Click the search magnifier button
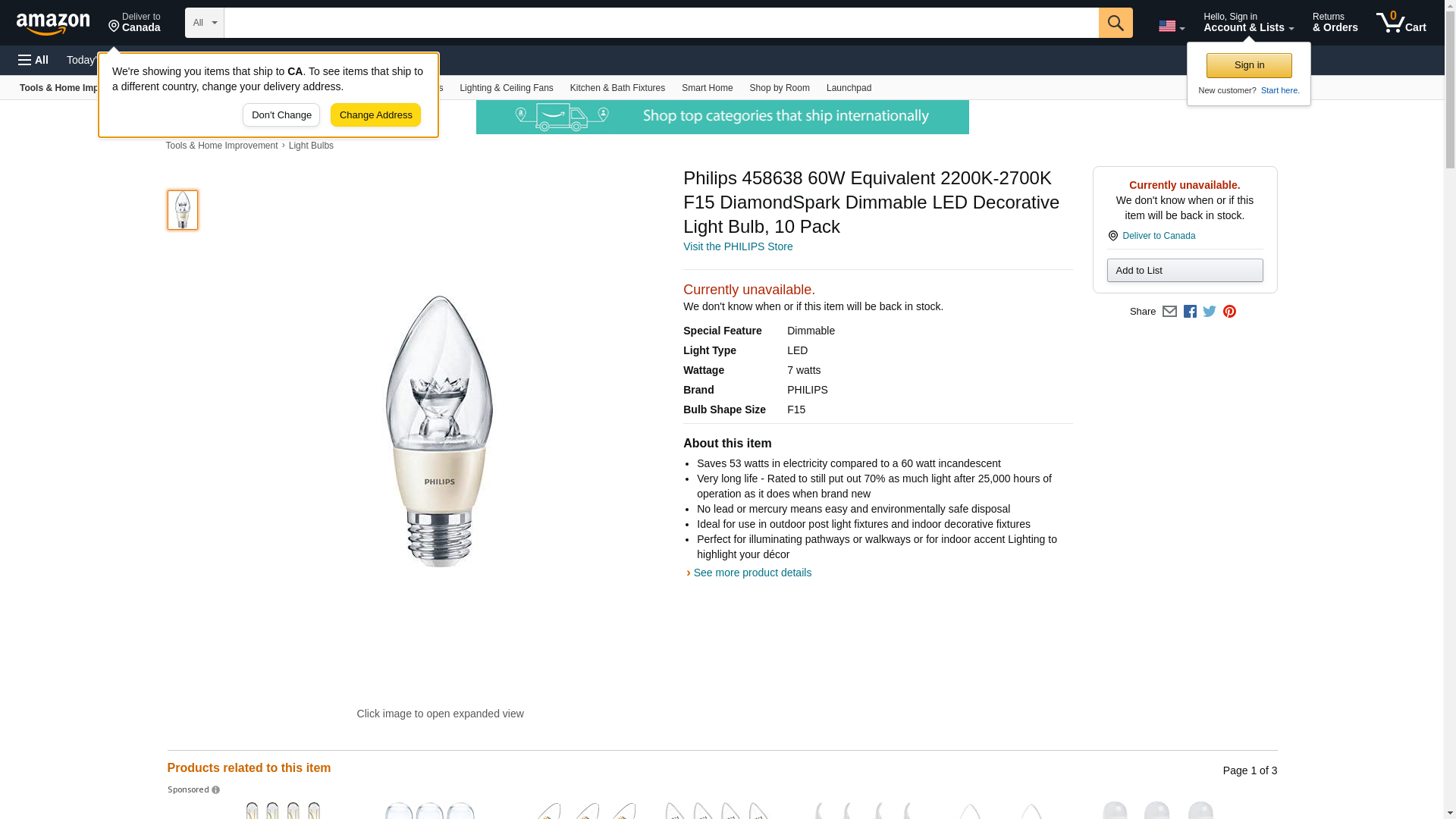This screenshot has height=819, width=1456. click(x=1115, y=23)
